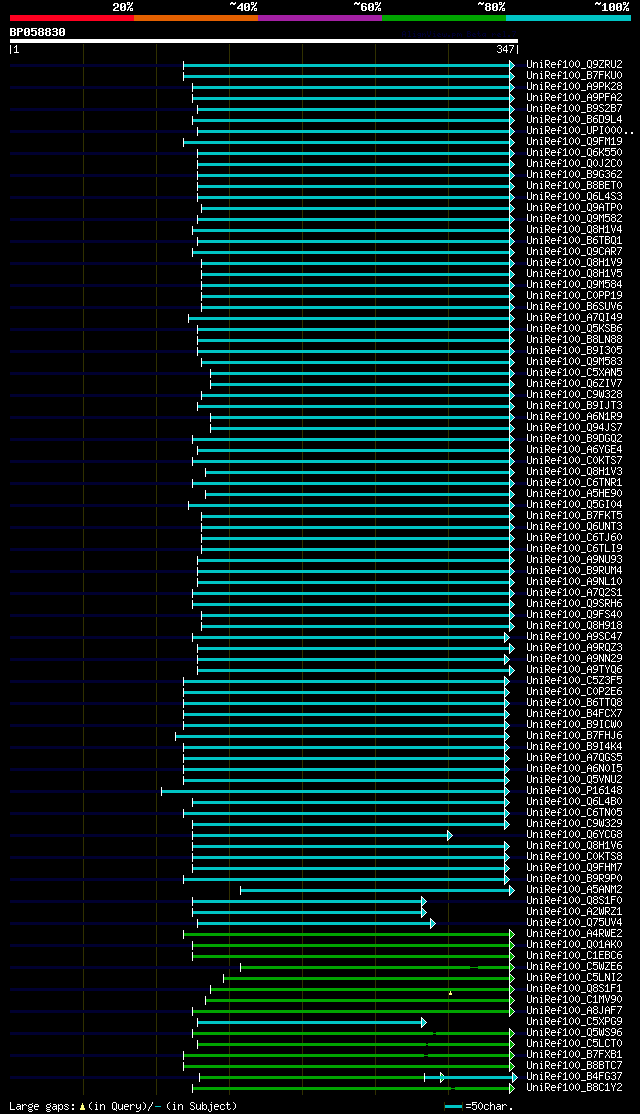Click the cyan ~100% identity legend segment
The height and width of the screenshot is (1114, 640).
point(568,17)
